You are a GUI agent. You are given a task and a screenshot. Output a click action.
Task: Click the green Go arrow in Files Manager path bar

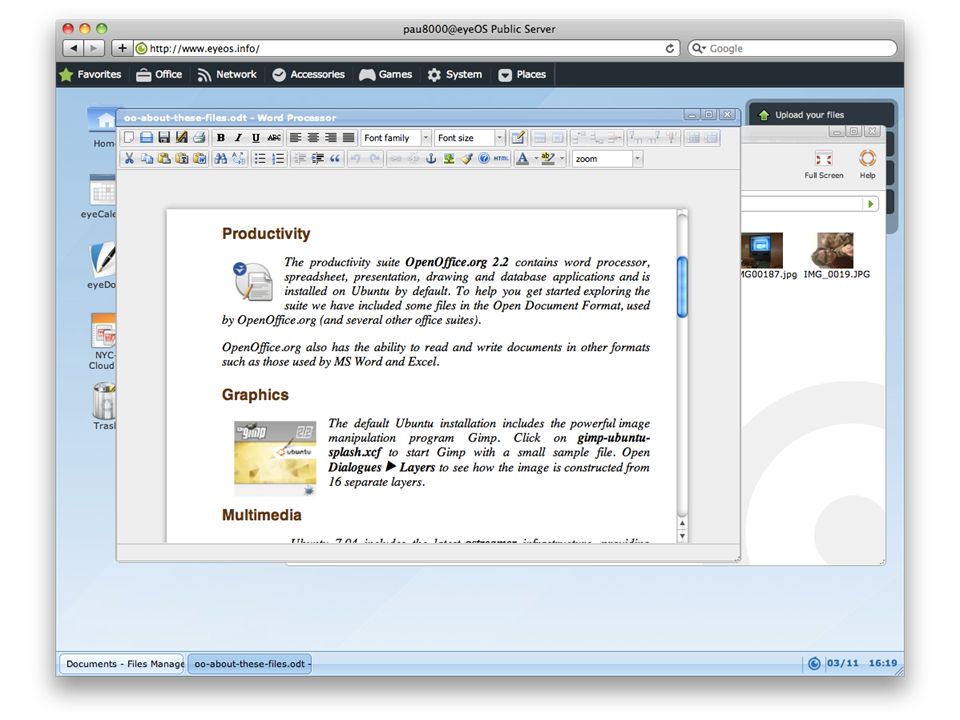tap(871, 204)
